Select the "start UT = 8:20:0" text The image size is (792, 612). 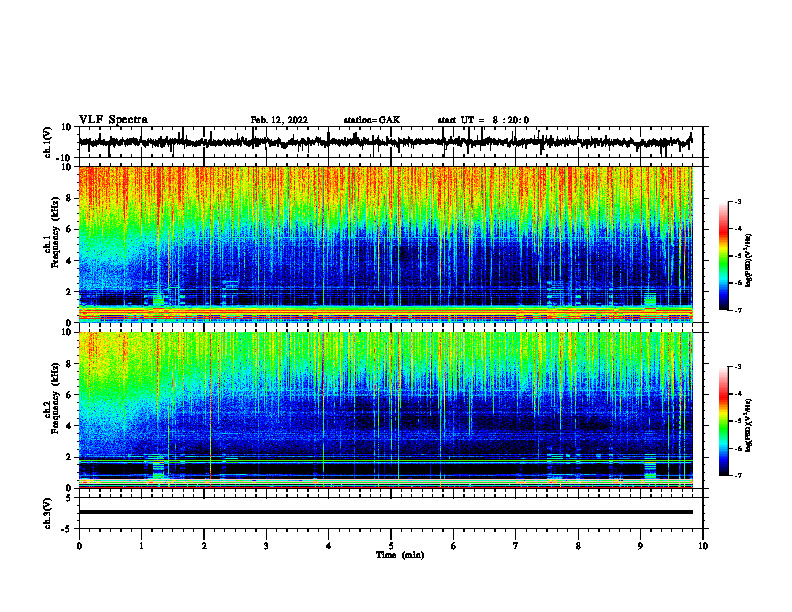(483, 120)
